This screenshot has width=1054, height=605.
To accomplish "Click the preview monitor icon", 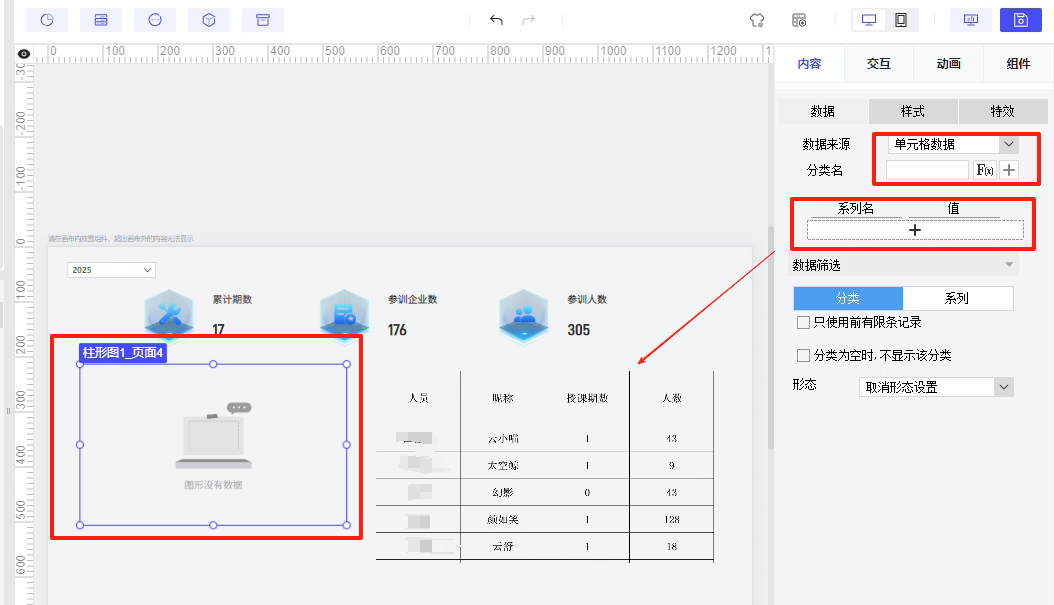I will (x=971, y=19).
